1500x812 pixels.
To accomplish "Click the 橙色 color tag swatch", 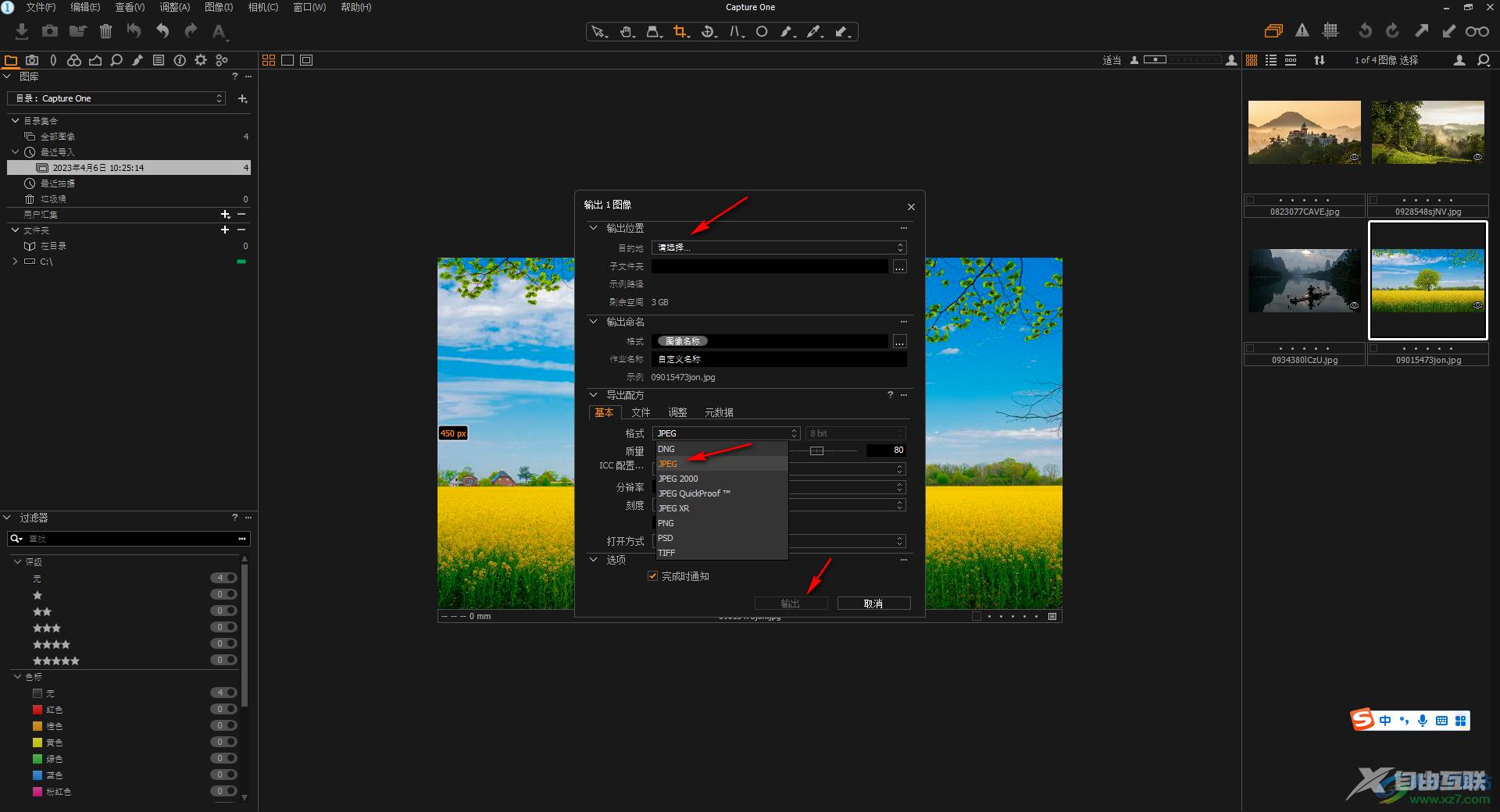I will tap(37, 725).
